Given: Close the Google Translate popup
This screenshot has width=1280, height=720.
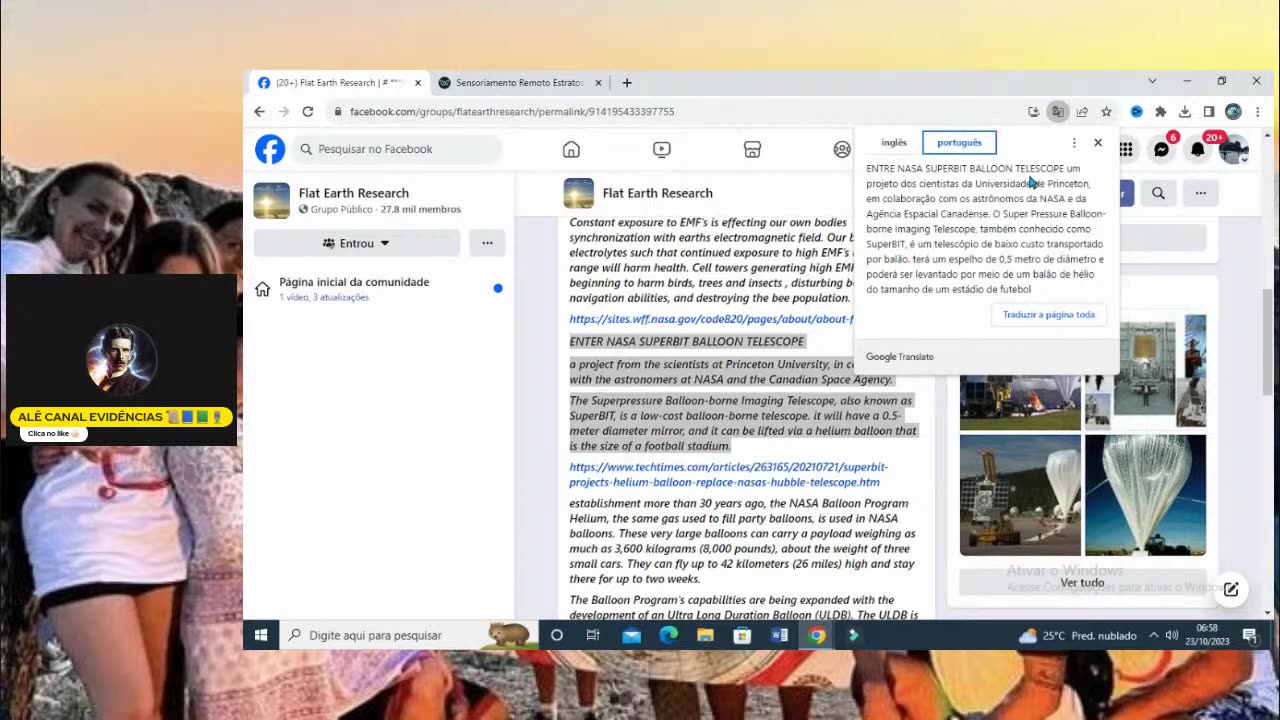Looking at the screenshot, I should tap(1098, 142).
